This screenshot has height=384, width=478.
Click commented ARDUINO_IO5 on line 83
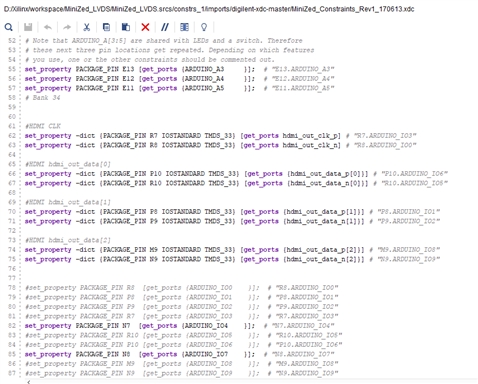point(211,335)
